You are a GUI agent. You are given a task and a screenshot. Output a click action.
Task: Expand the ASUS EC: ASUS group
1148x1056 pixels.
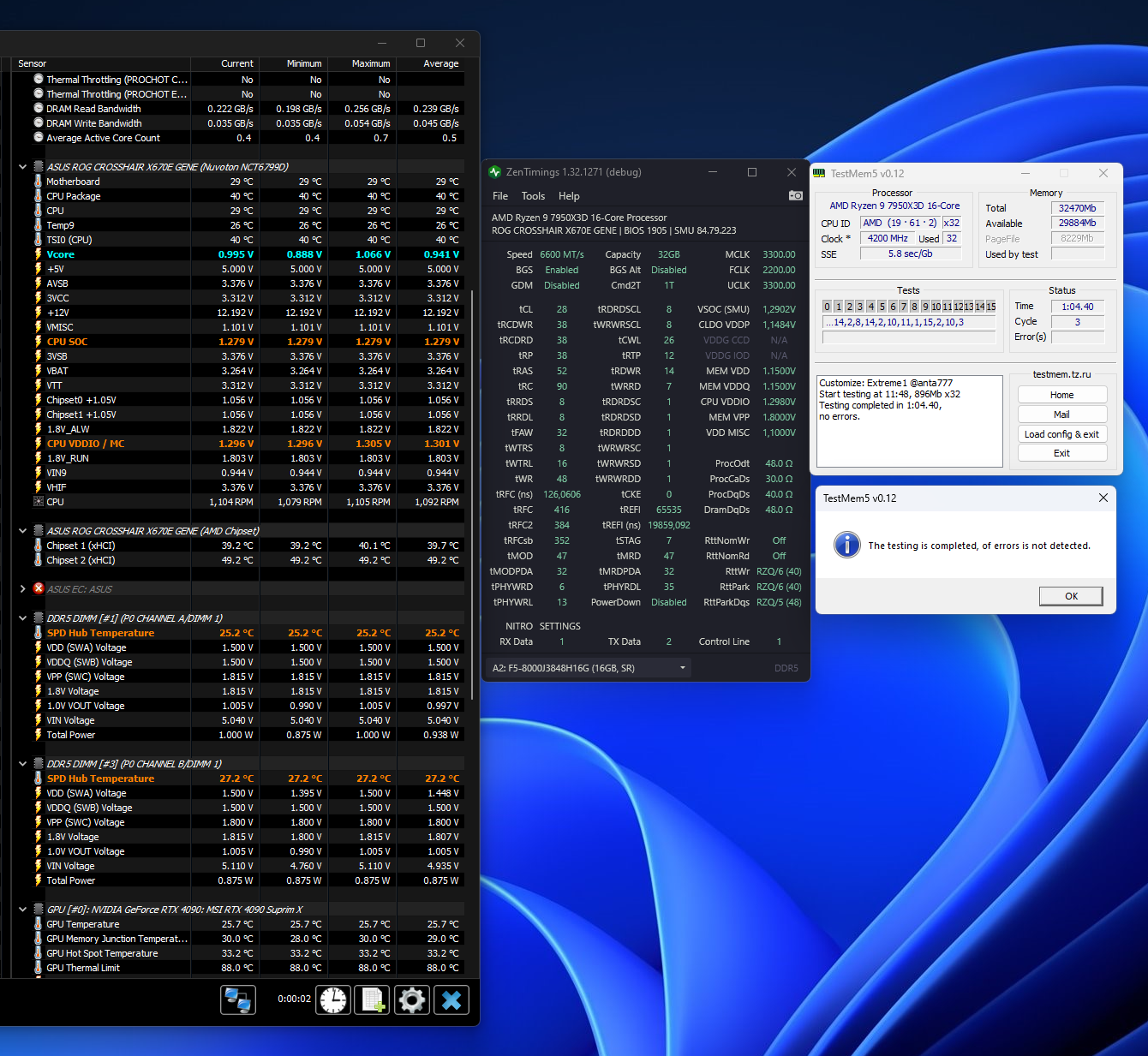coord(22,588)
